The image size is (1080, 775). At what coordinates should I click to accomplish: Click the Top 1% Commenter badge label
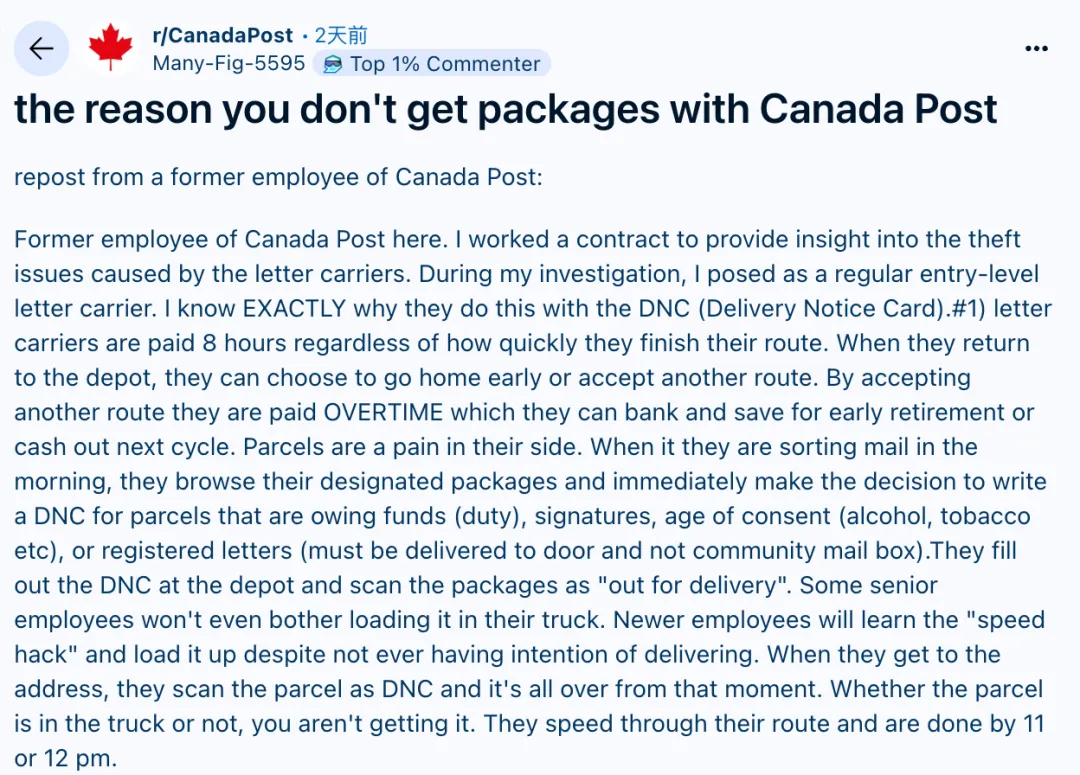coord(444,64)
